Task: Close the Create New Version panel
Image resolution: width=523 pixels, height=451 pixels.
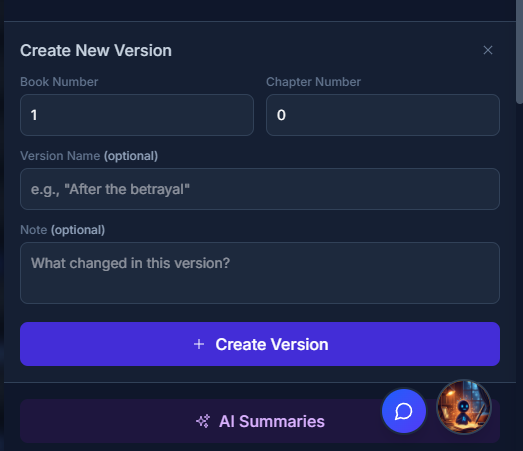Action: (488, 50)
